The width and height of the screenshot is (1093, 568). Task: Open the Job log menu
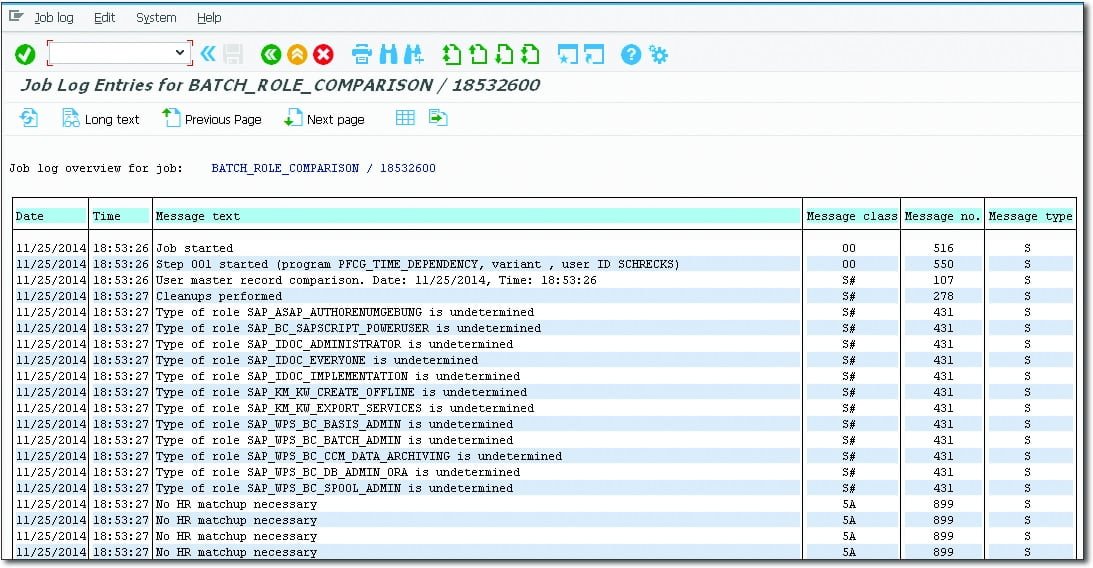[54, 17]
